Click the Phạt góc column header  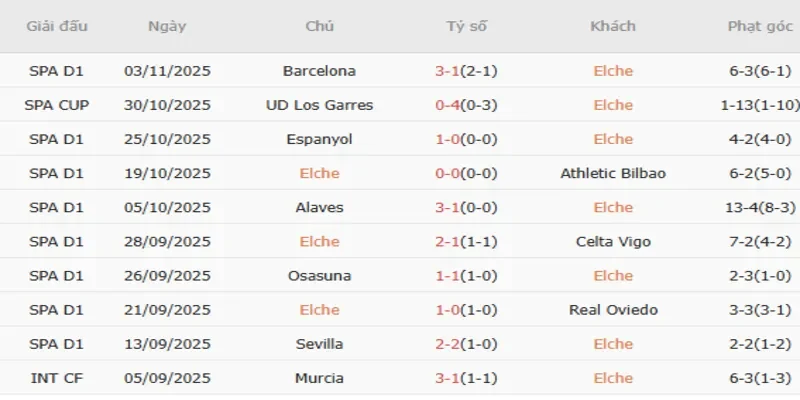[x=758, y=26]
